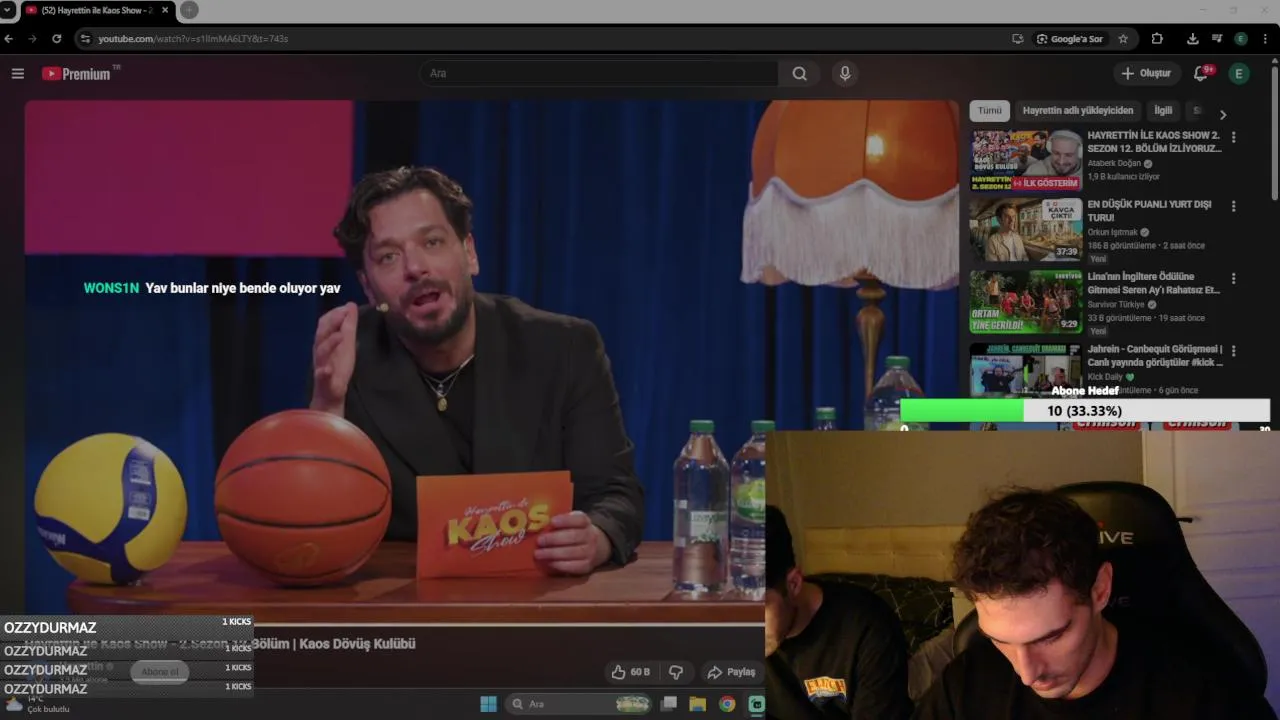This screenshot has height=720, width=1280.
Task: Open the YouTube hamburger guide menu
Action: click(17, 73)
